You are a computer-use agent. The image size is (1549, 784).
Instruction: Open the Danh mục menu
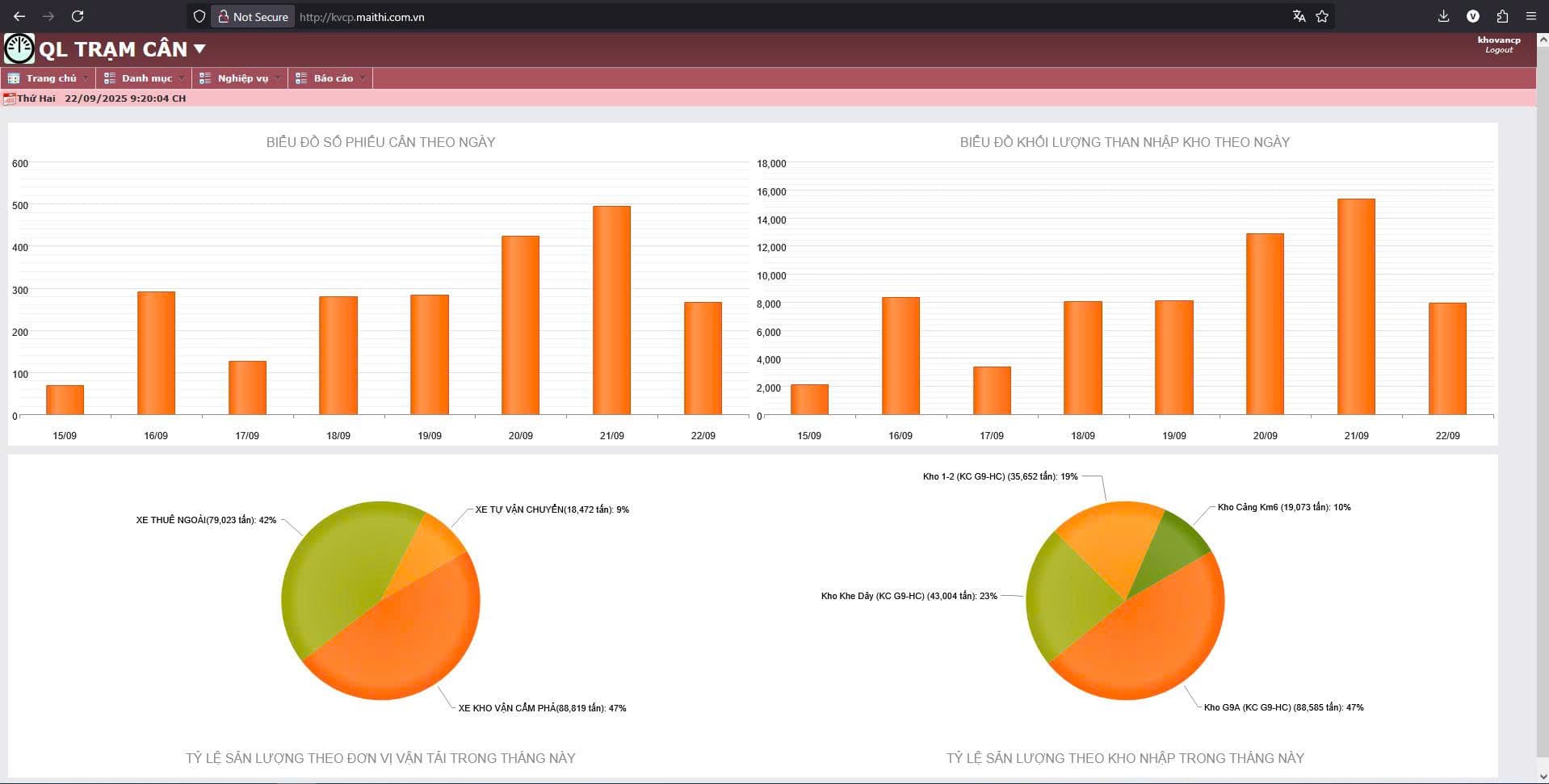pyautogui.click(x=144, y=78)
